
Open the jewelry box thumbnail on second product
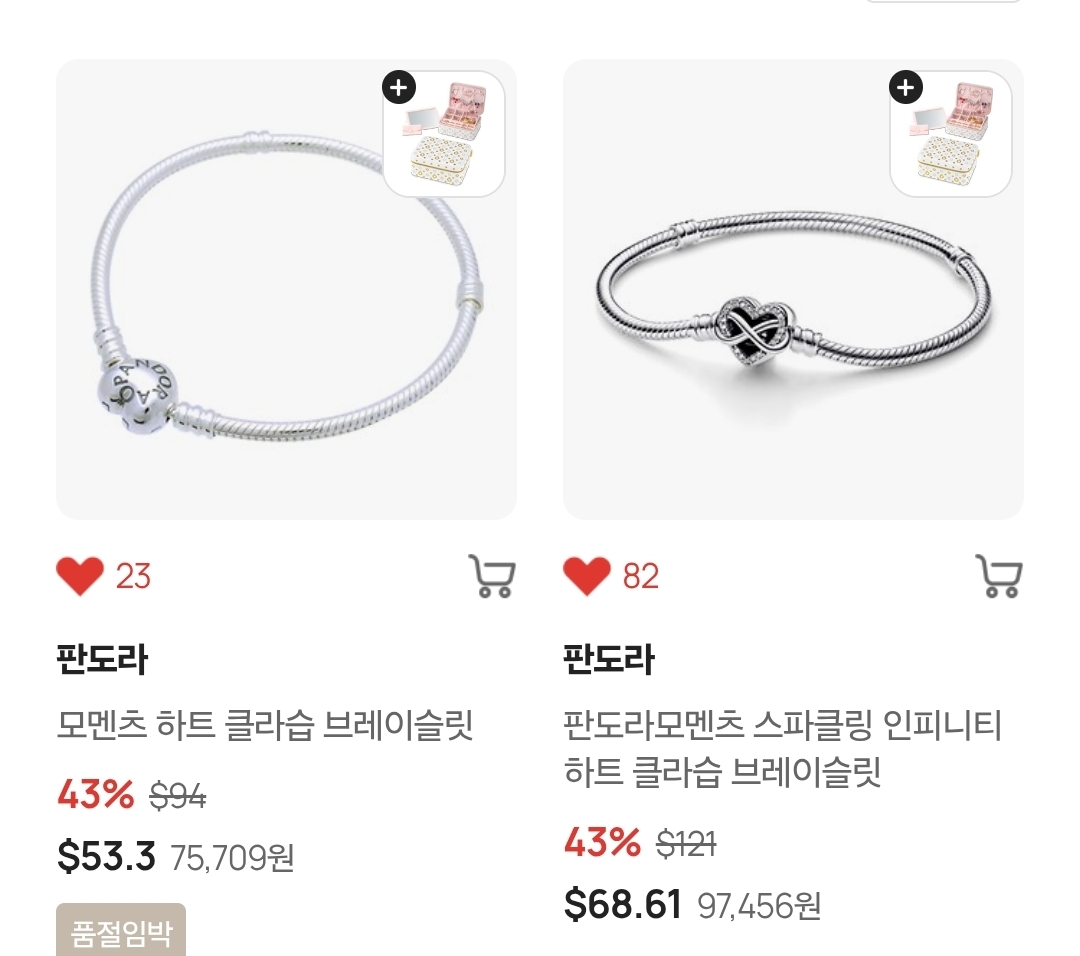point(952,134)
